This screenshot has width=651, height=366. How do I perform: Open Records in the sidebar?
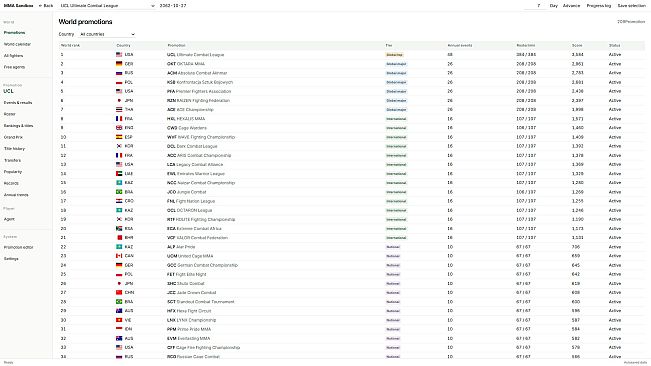[11, 183]
